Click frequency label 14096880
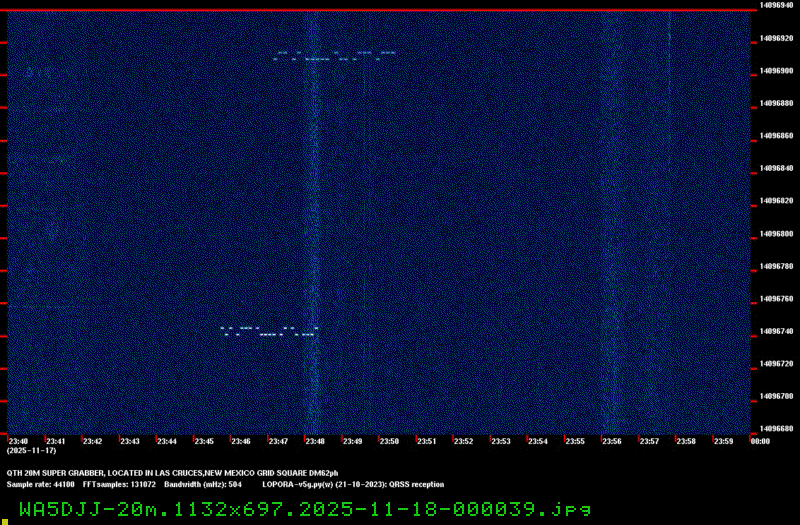Viewport: 800px width, 525px height. (x=777, y=103)
